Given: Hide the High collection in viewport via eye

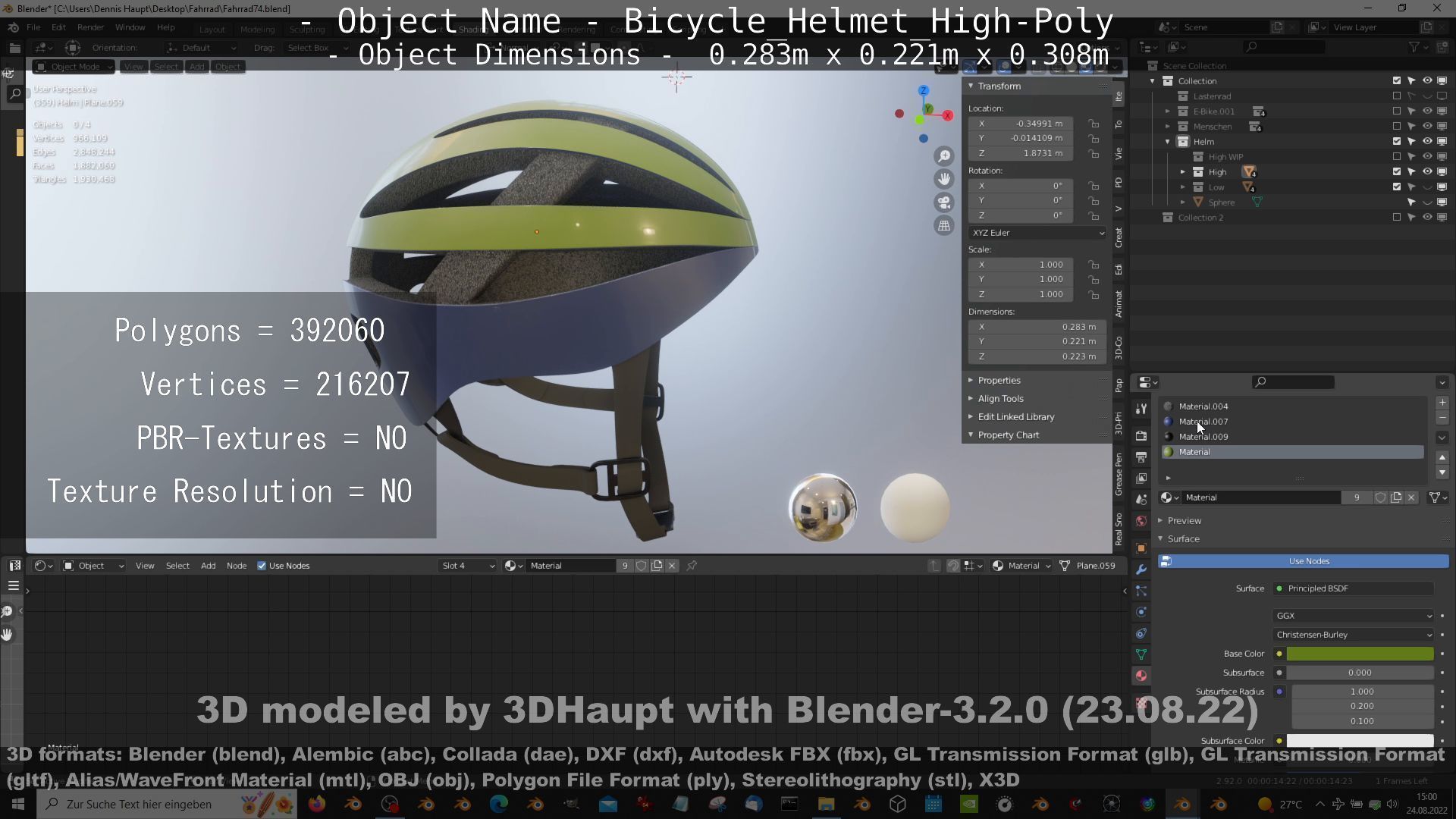Looking at the screenshot, I should 1427,171.
